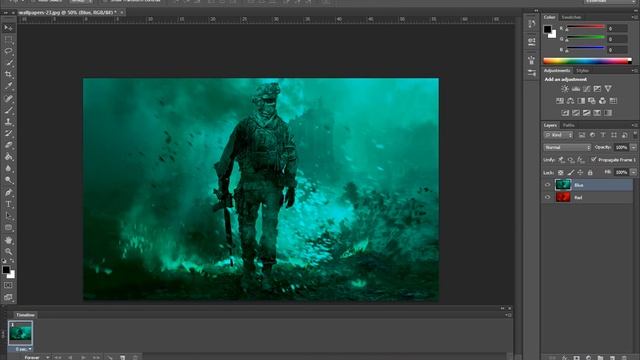
Task: Select the Crop tool
Action: (8, 75)
